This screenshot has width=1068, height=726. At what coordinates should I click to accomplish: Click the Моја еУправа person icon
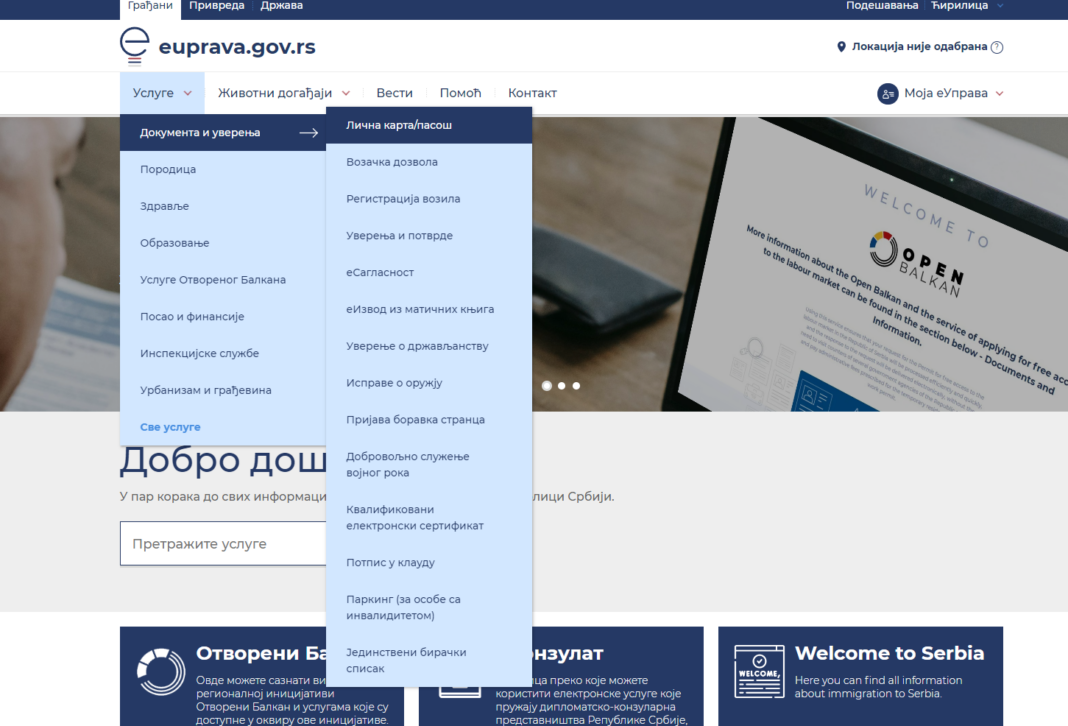pyautogui.click(x=887, y=93)
